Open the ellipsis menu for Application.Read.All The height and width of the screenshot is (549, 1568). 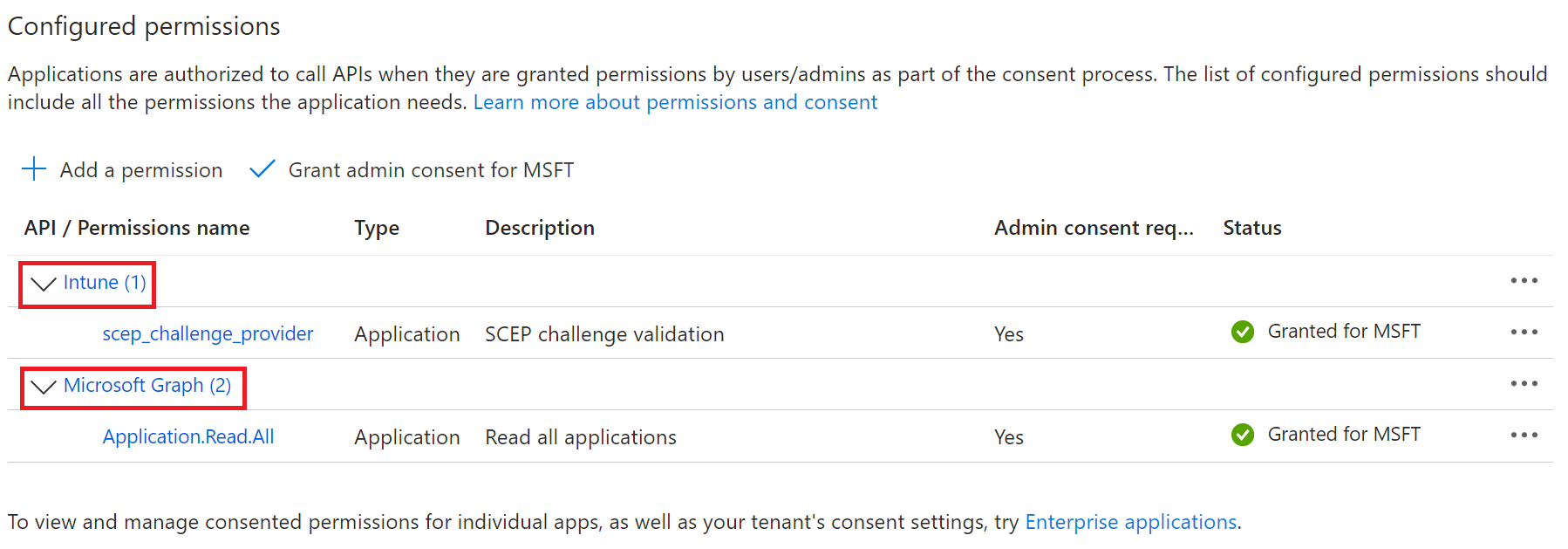(x=1524, y=436)
